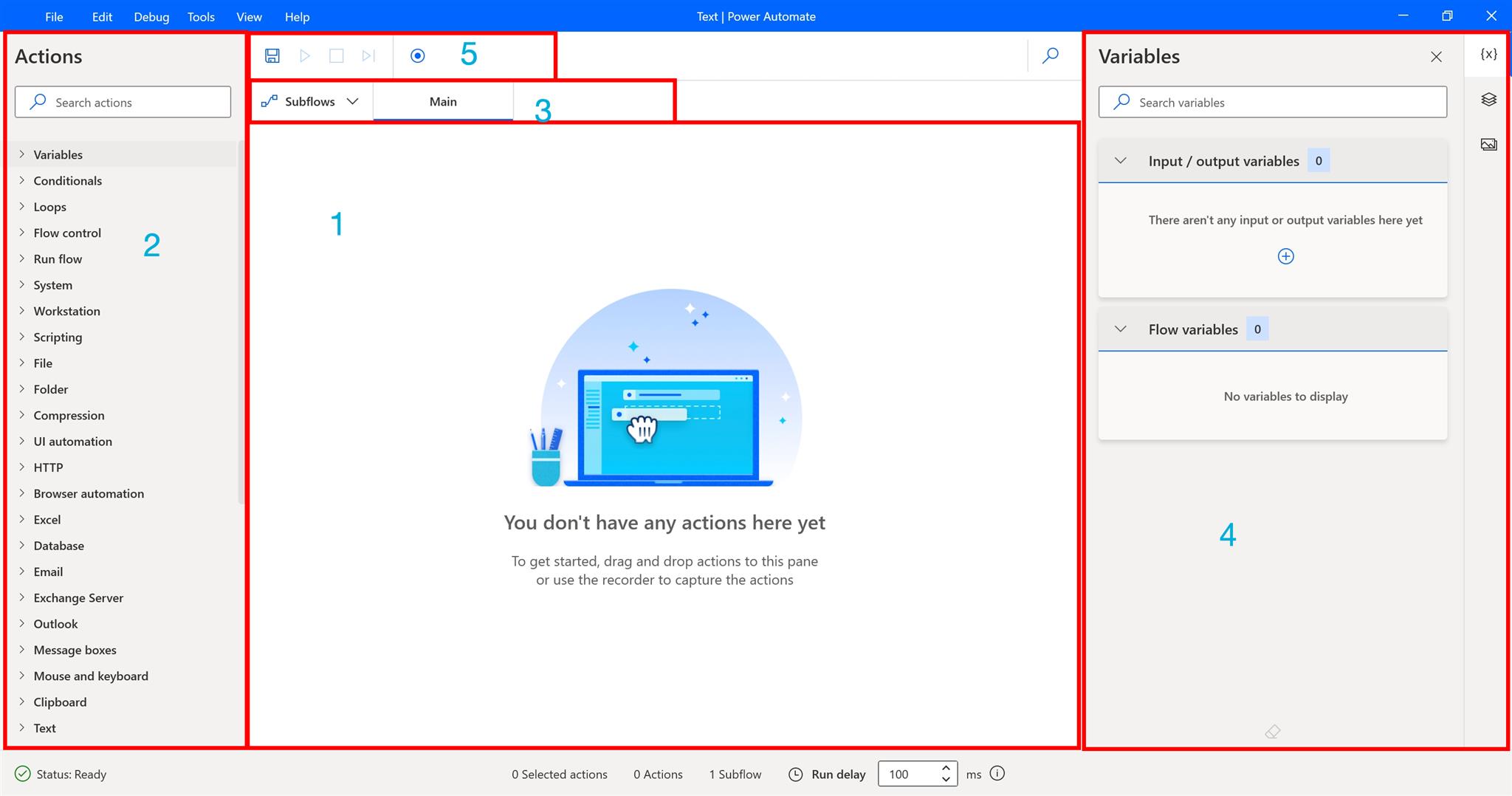Expand the Browser automation group
Viewport: 1512px width, 796px height.
click(x=22, y=493)
